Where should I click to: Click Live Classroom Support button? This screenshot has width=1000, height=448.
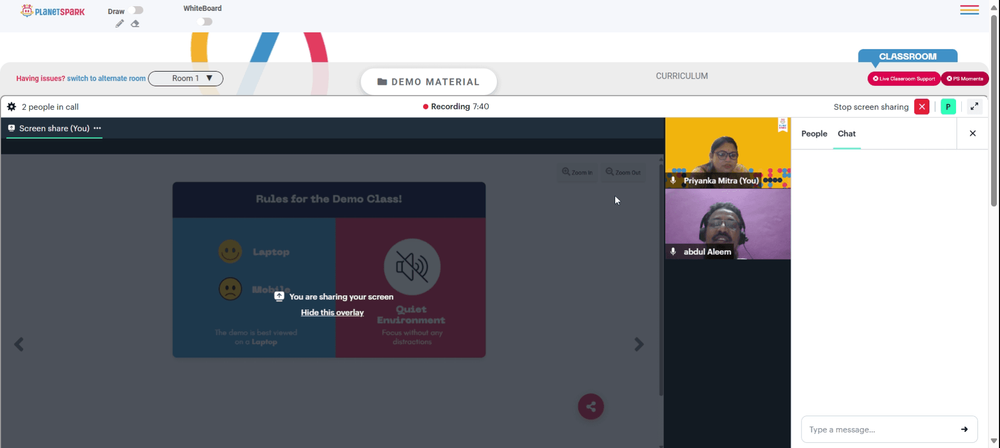pyautogui.click(x=904, y=78)
